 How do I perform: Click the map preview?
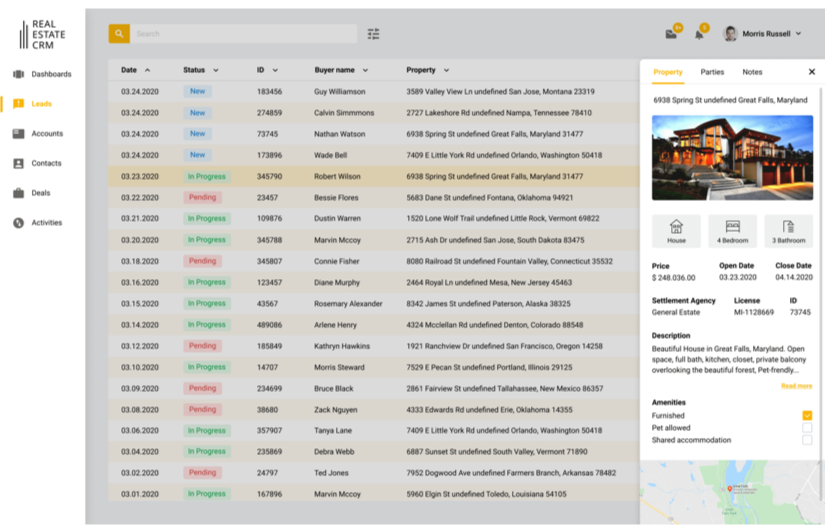(730, 492)
